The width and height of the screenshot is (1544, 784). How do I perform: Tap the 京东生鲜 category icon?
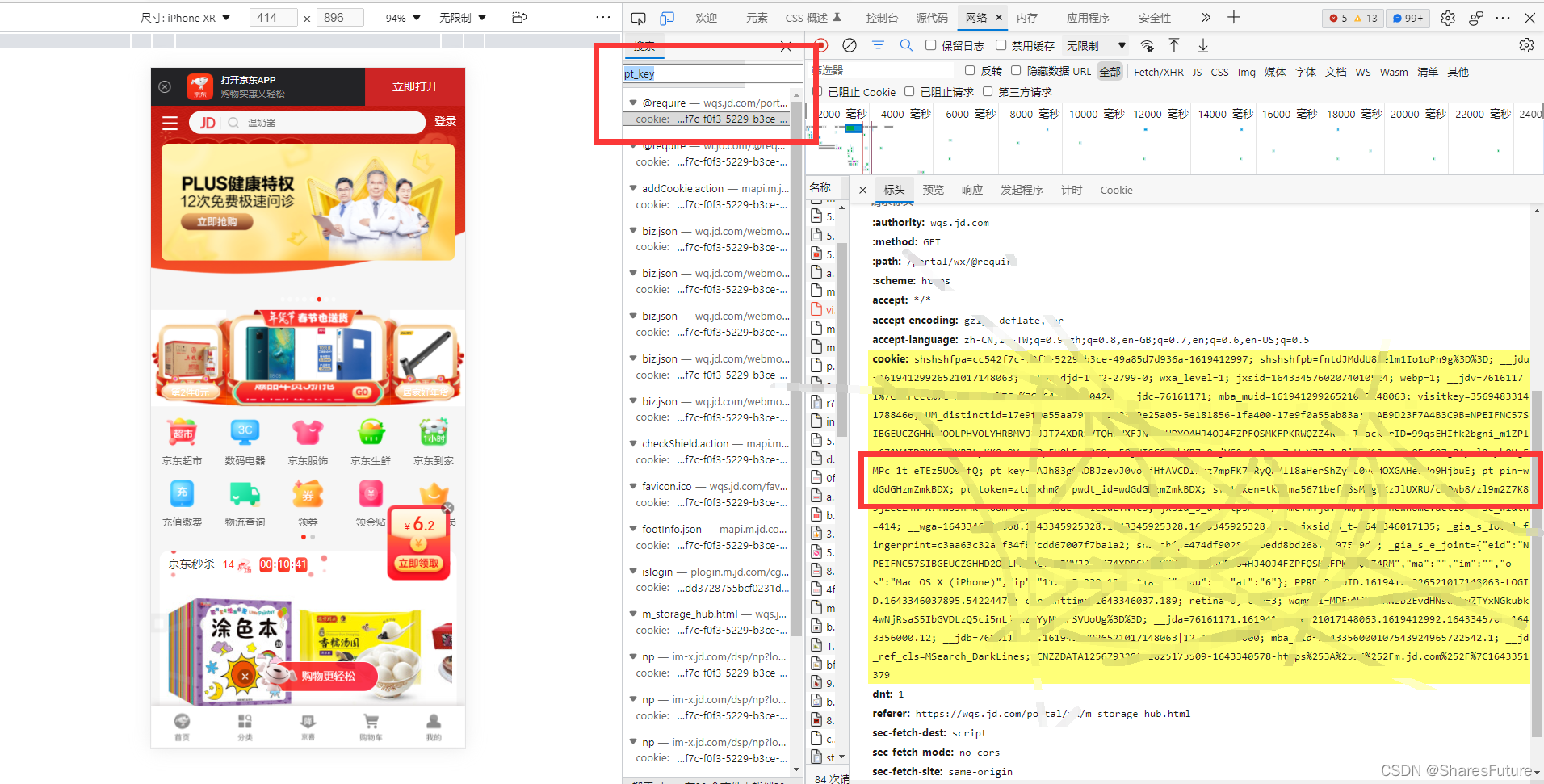(371, 433)
